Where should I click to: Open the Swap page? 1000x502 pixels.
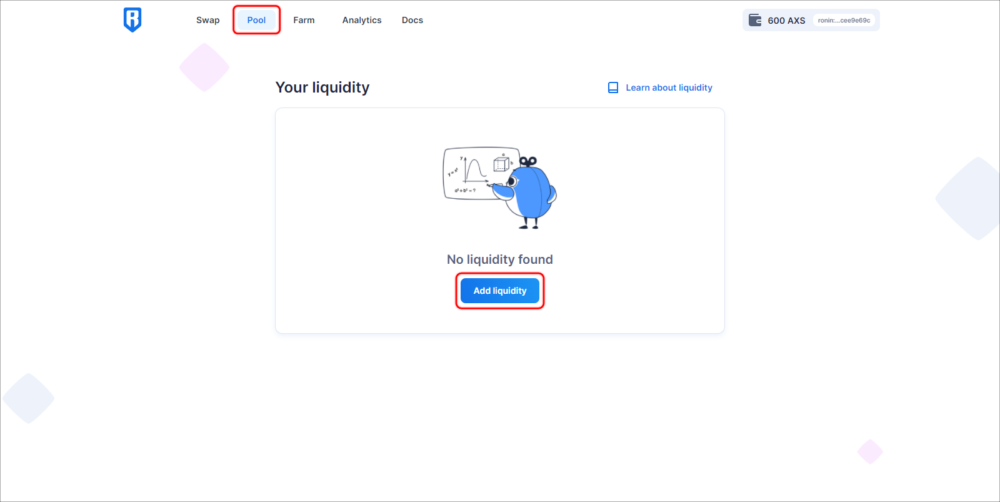coord(208,20)
